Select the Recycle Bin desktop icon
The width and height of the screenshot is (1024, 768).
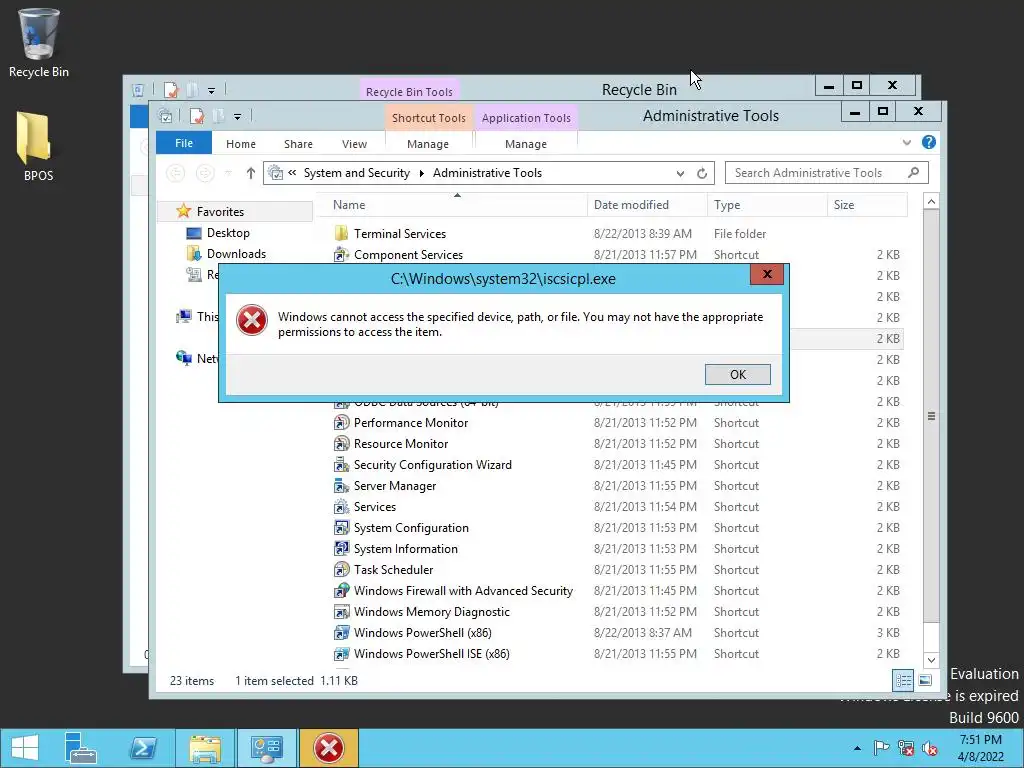39,43
